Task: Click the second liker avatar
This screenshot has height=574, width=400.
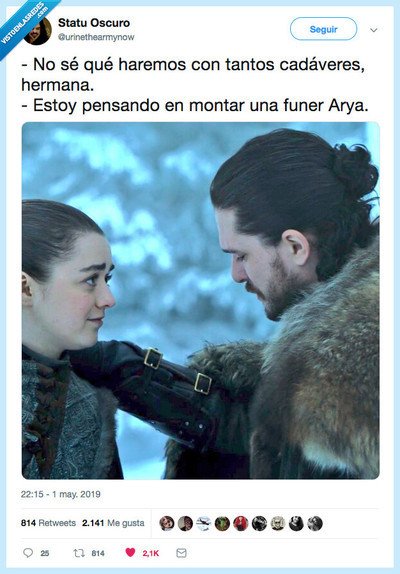Action: click(x=185, y=523)
